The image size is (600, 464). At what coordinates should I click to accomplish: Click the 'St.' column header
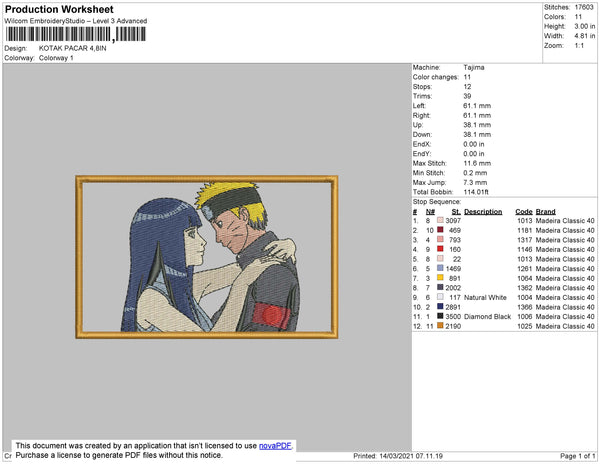(456, 212)
